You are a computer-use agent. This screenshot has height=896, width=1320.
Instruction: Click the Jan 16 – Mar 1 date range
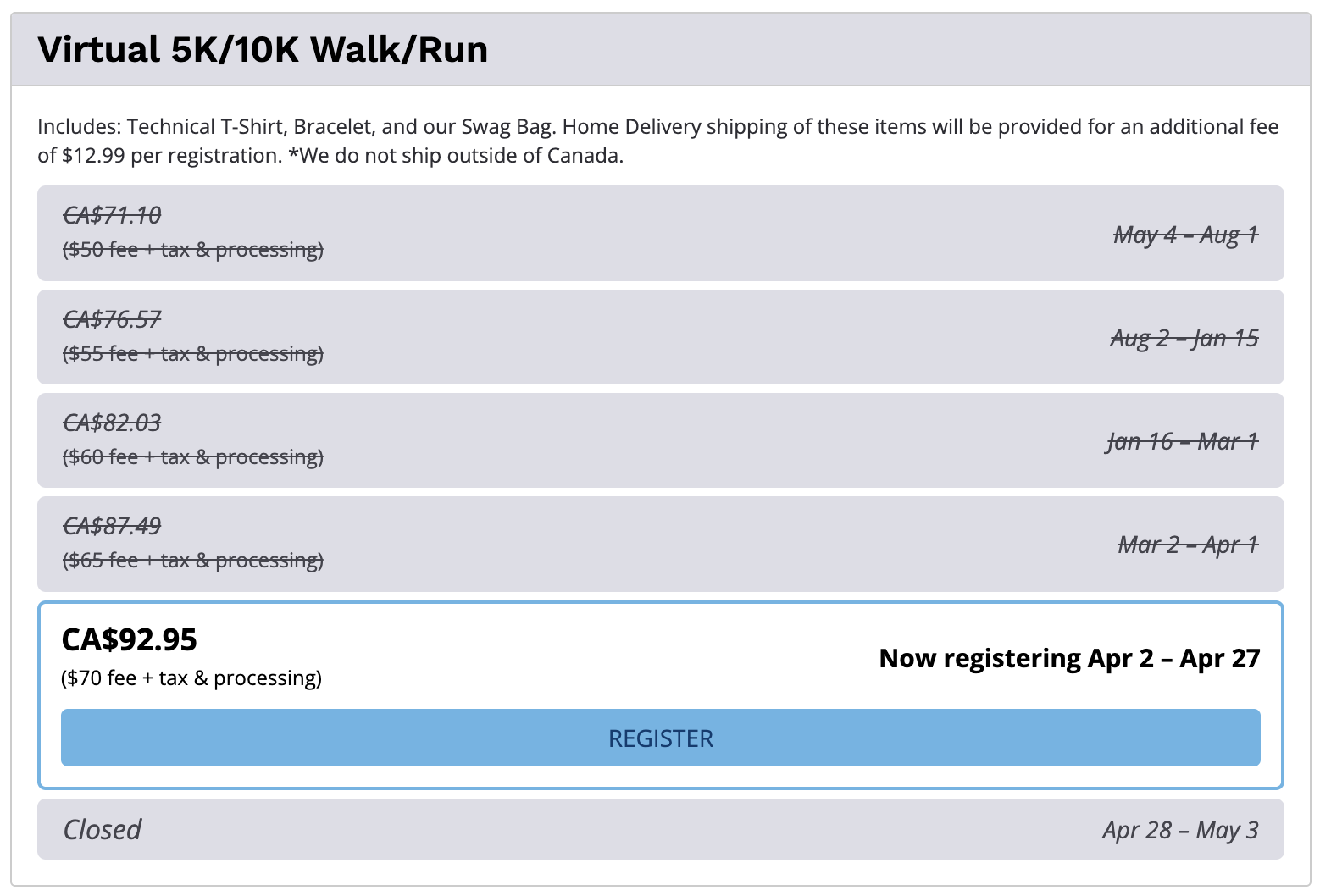(1182, 441)
